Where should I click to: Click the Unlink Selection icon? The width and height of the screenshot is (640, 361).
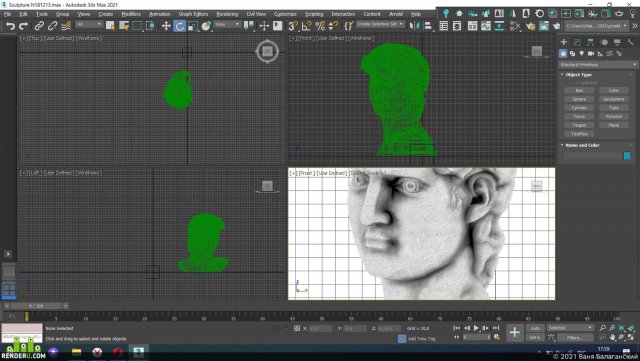point(52,26)
